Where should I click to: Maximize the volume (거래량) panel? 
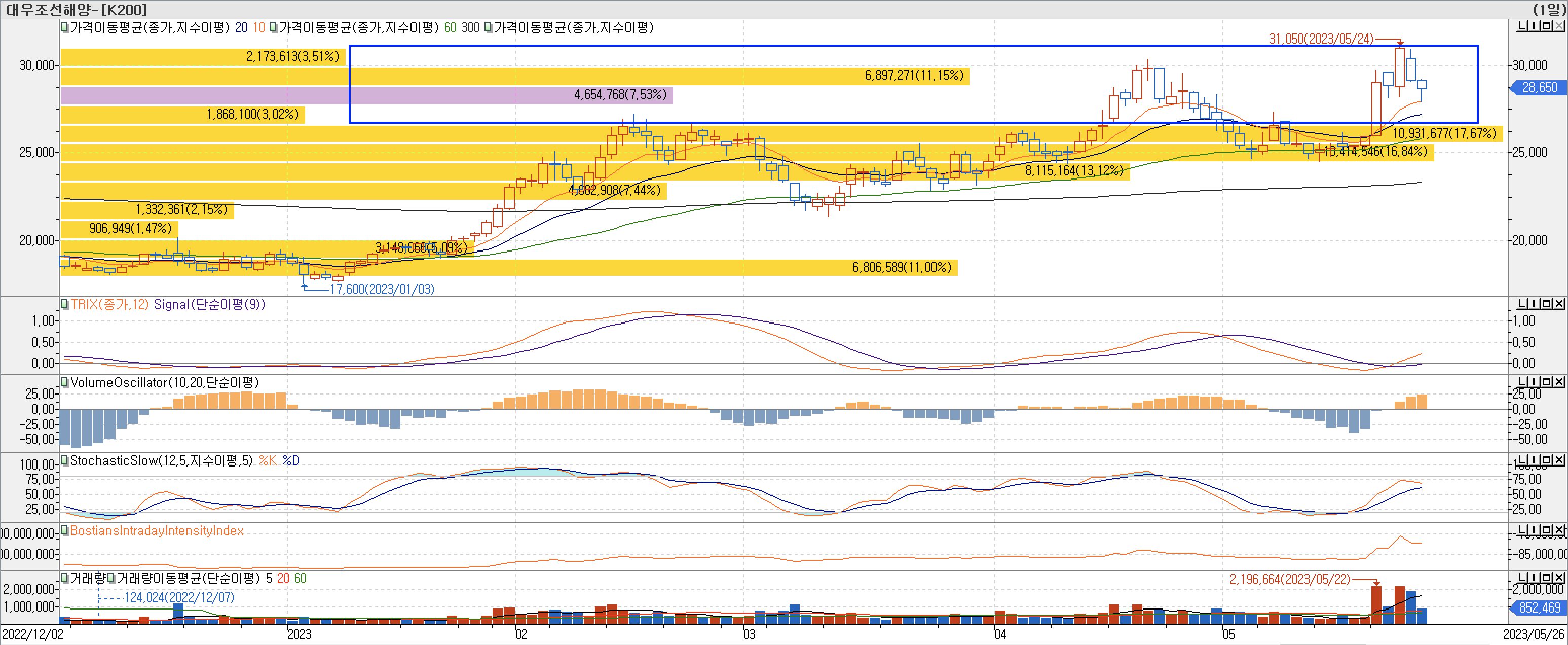tap(1547, 578)
